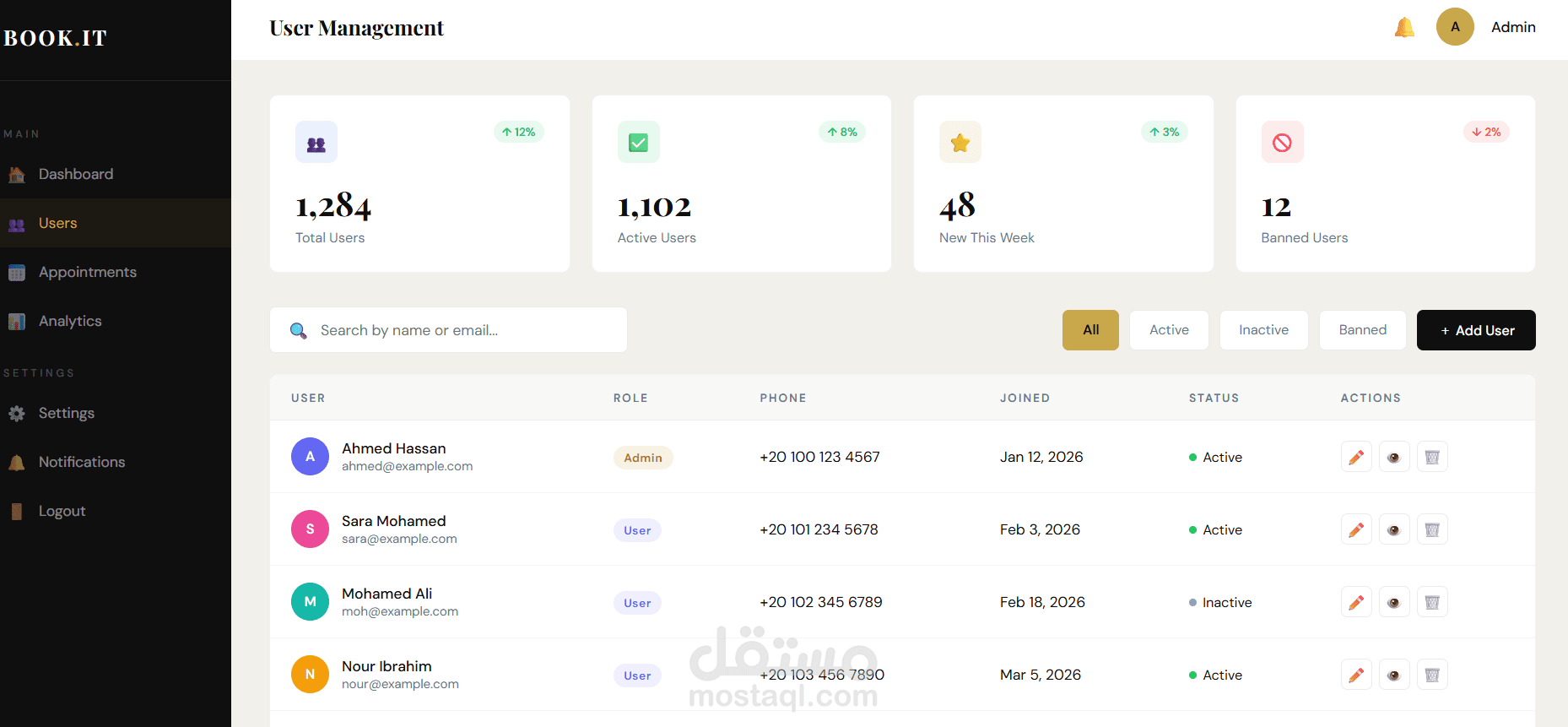Click the Admin role badge
Image resolution: width=1568 pixels, height=727 pixels.
(x=643, y=458)
